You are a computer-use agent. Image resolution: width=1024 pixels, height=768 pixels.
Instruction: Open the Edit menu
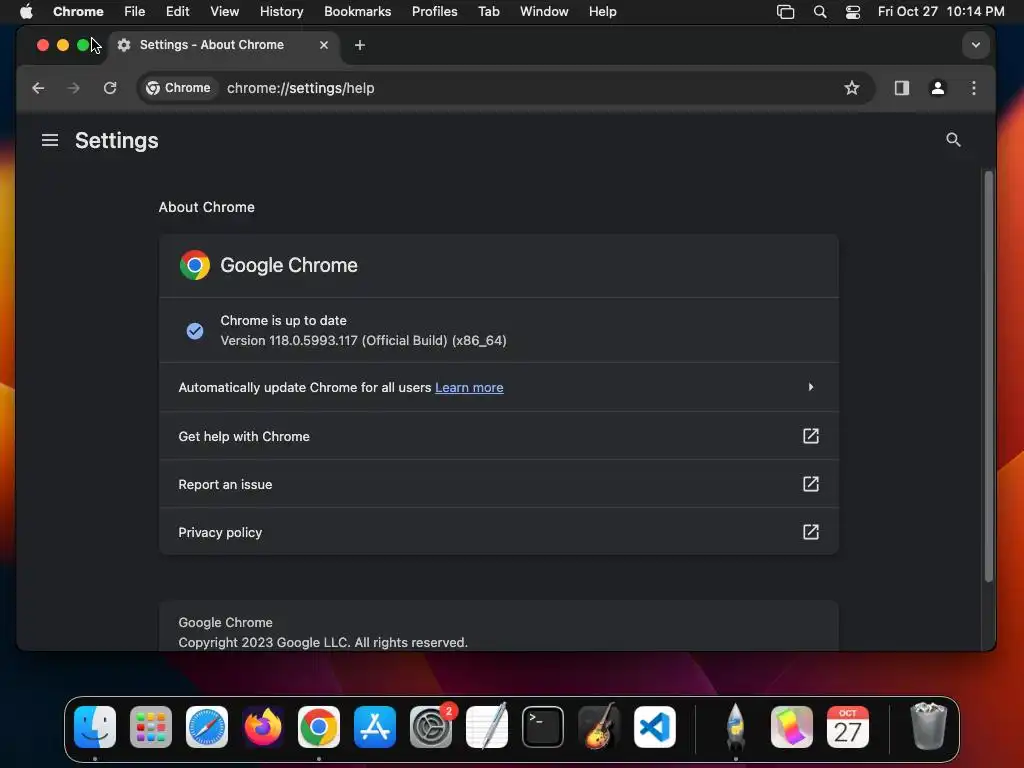pos(177,11)
